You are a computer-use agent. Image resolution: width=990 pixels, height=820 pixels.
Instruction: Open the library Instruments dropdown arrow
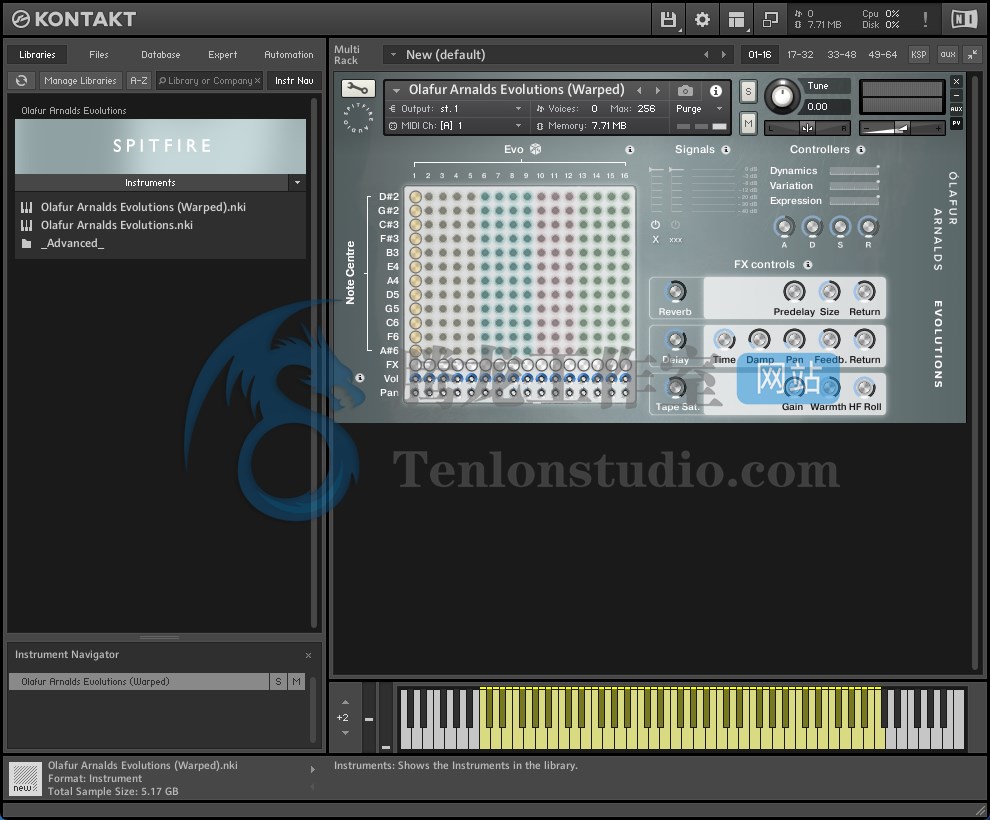297,183
